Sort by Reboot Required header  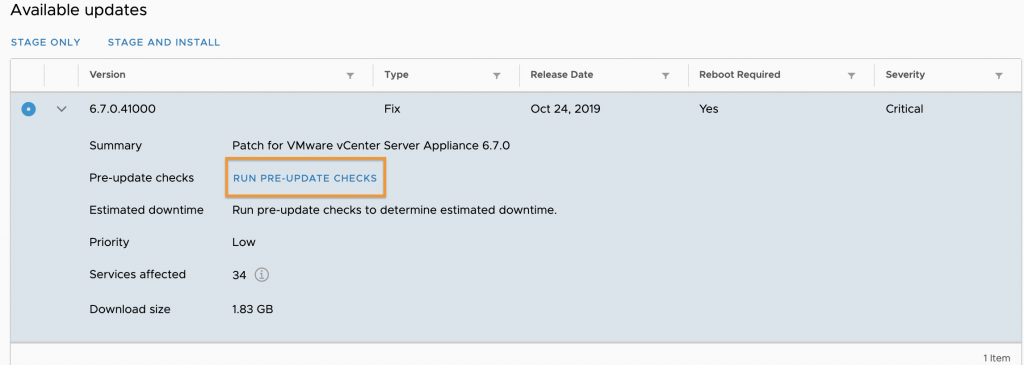pyautogui.click(x=739, y=74)
